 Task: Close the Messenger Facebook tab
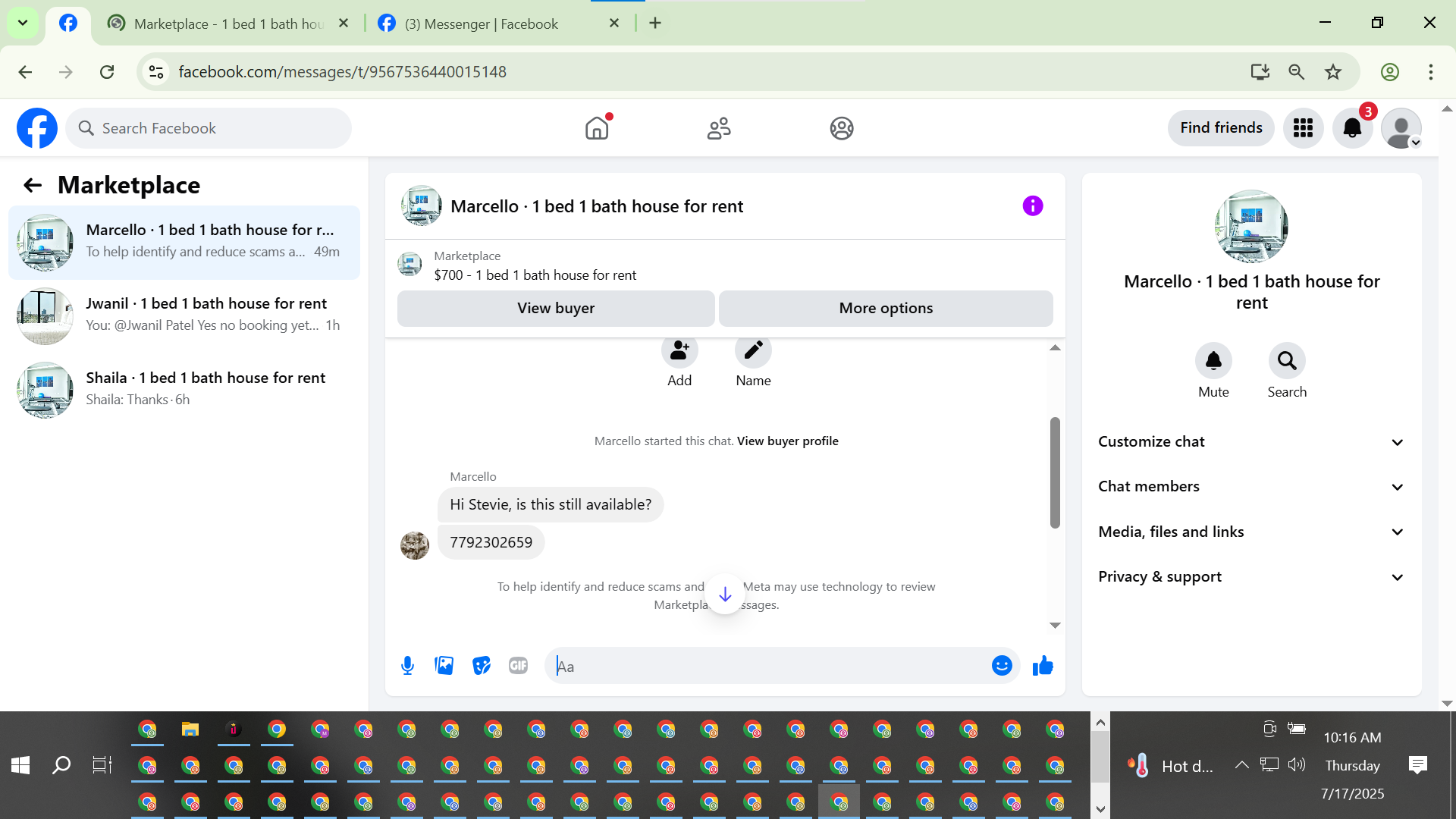614,24
